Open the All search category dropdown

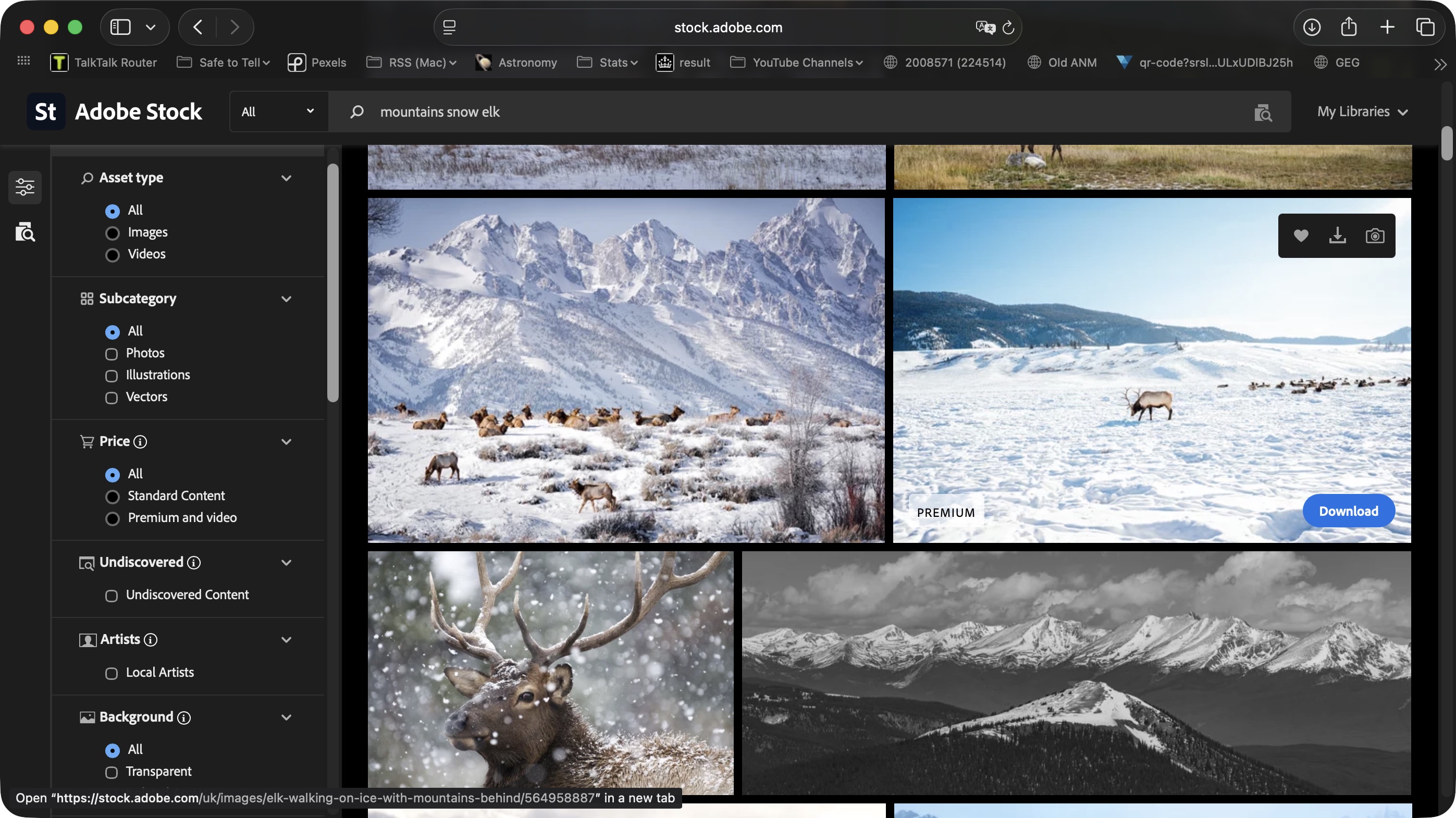tap(279, 112)
